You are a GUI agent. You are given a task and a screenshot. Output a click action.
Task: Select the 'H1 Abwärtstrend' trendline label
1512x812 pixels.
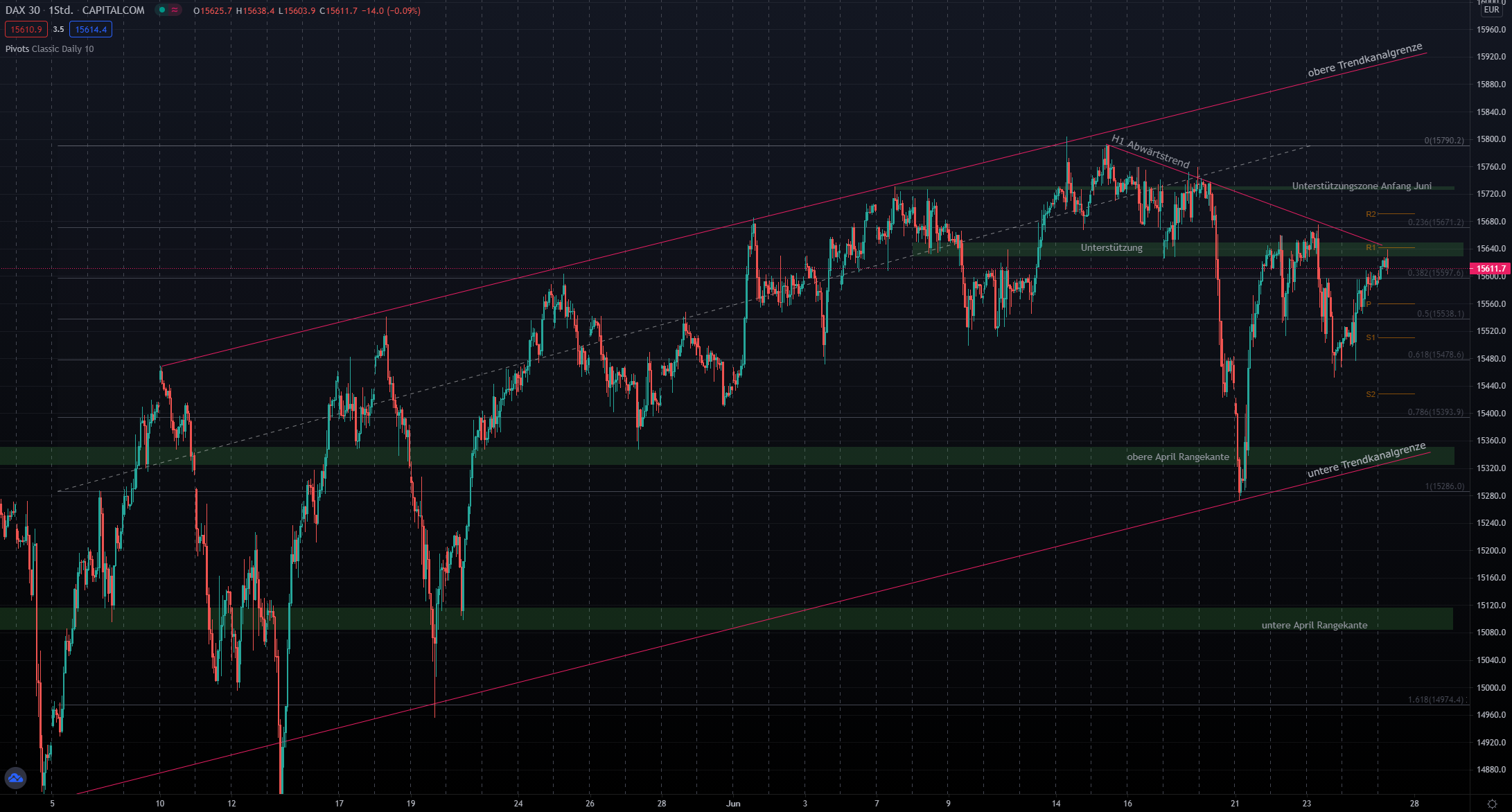click(1150, 152)
